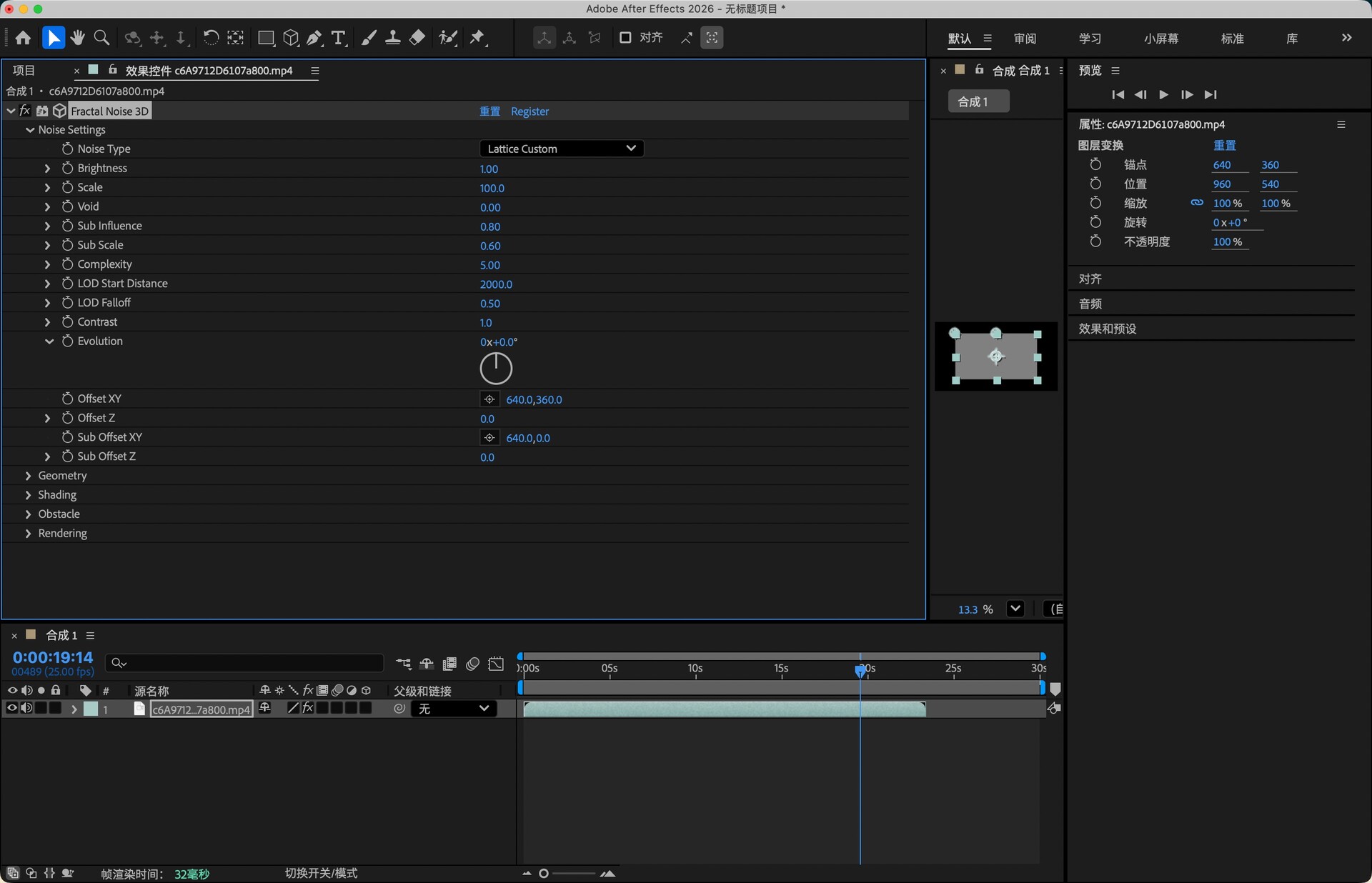Click stopwatch for 锚点 property
Screen dimensions: 1372x883
(1095, 164)
